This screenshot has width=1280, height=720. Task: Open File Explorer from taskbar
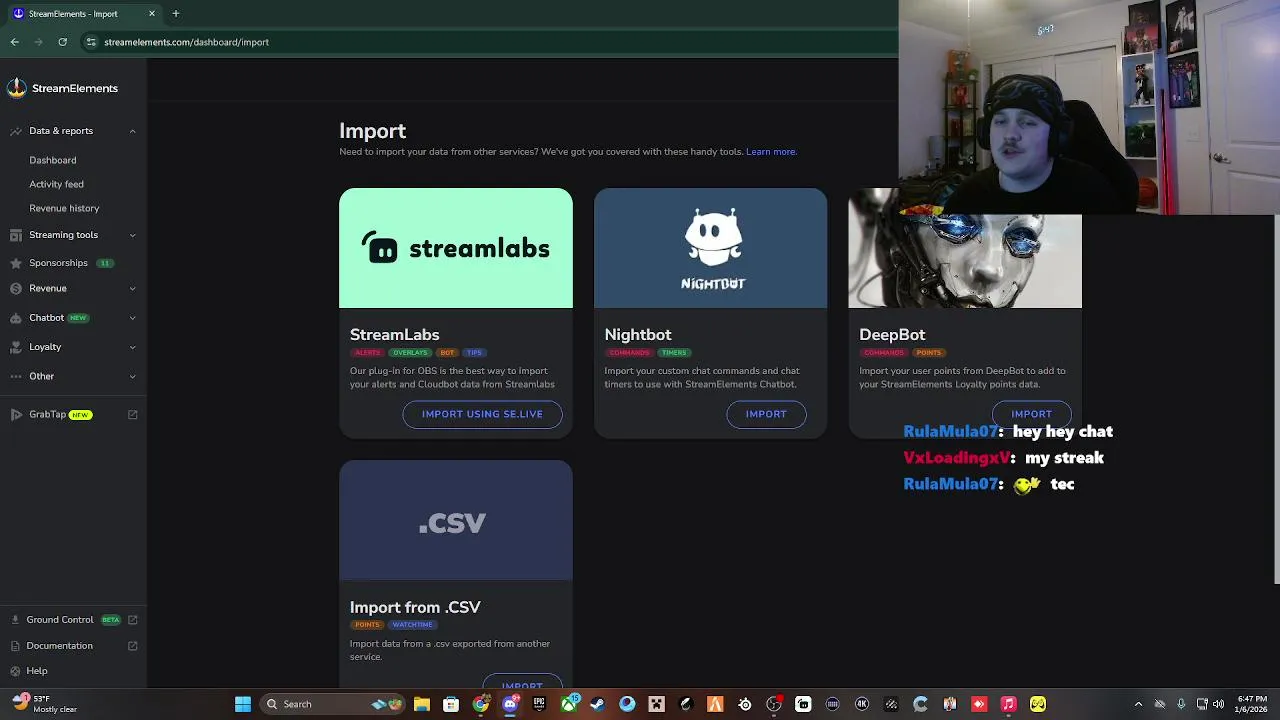coord(422,704)
